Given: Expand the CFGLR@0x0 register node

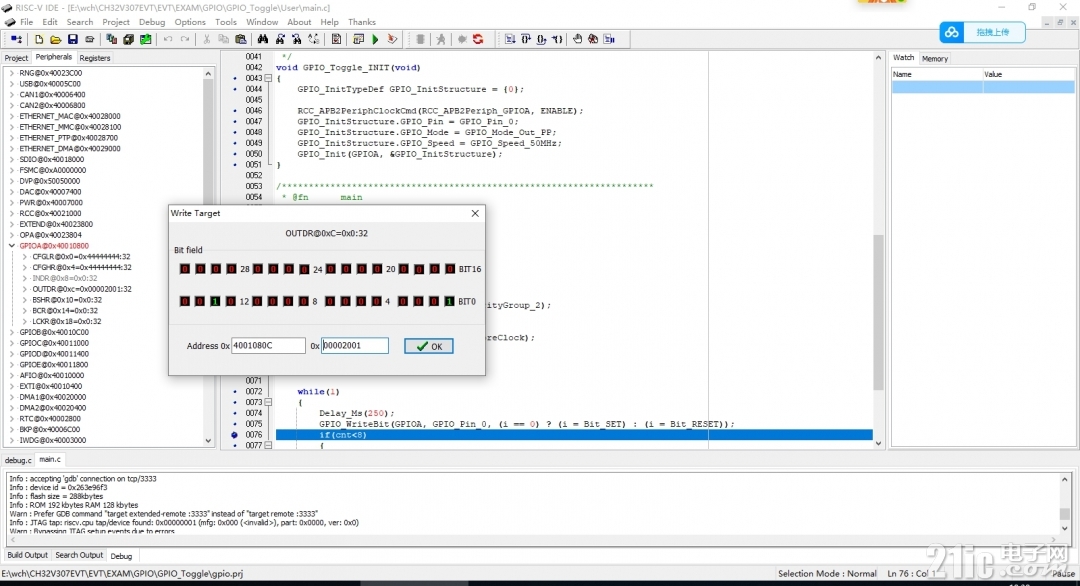Looking at the screenshot, I should click(x=25, y=257).
